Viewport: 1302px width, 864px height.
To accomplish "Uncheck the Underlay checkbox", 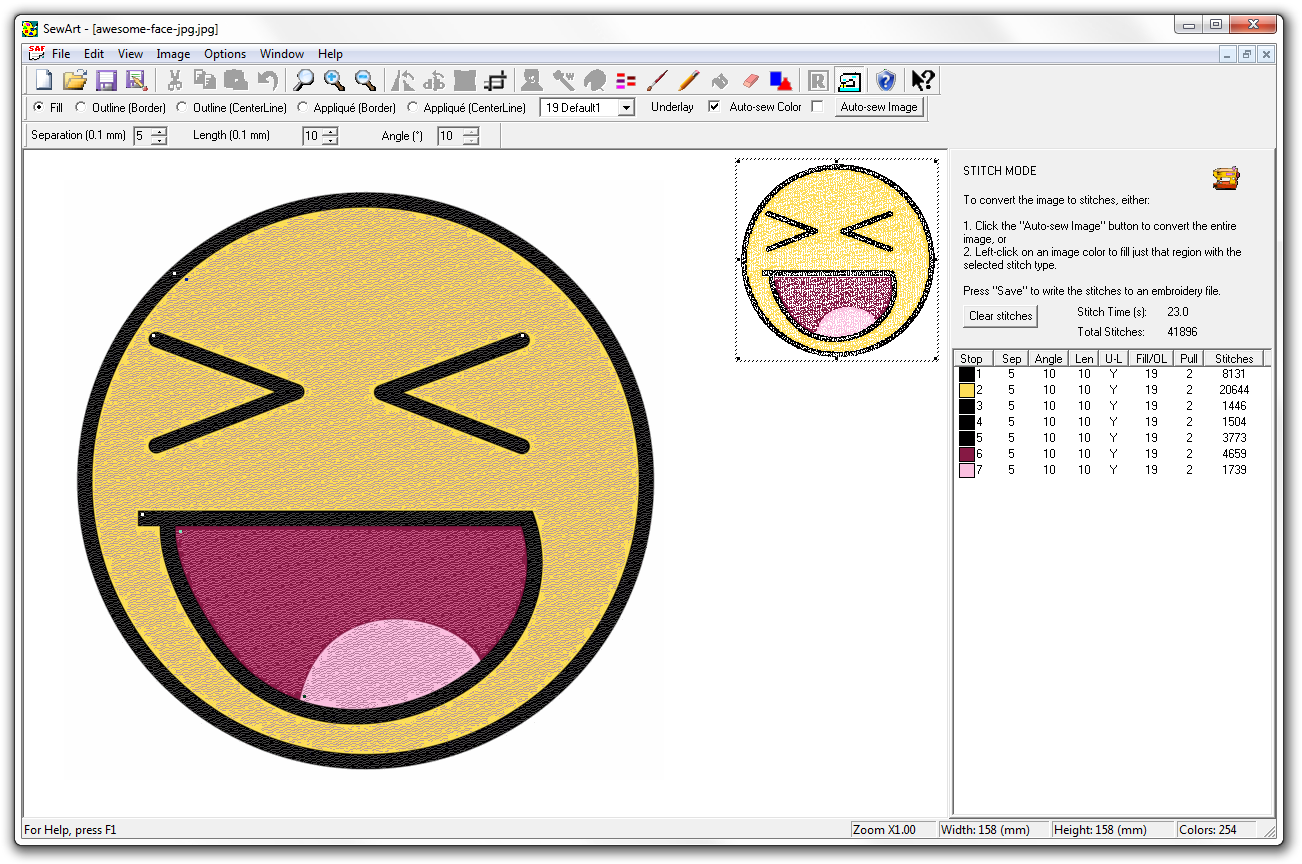I will [x=714, y=106].
